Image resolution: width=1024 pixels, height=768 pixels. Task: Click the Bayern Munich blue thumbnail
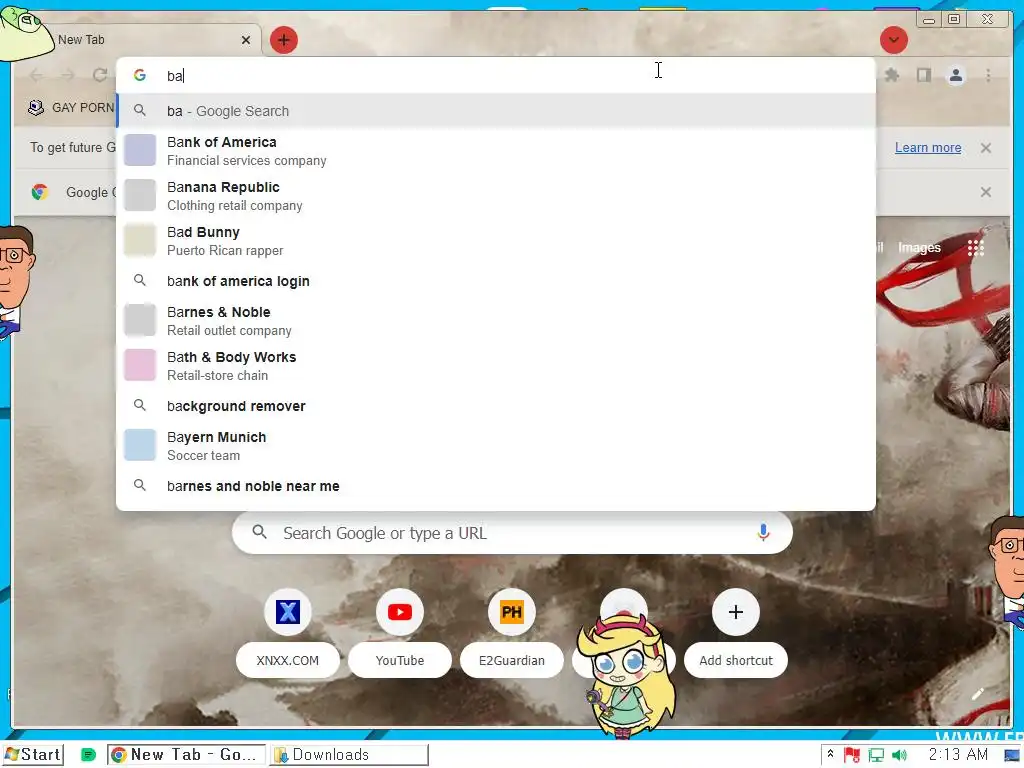pyautogui.click(x=140, y=445)
